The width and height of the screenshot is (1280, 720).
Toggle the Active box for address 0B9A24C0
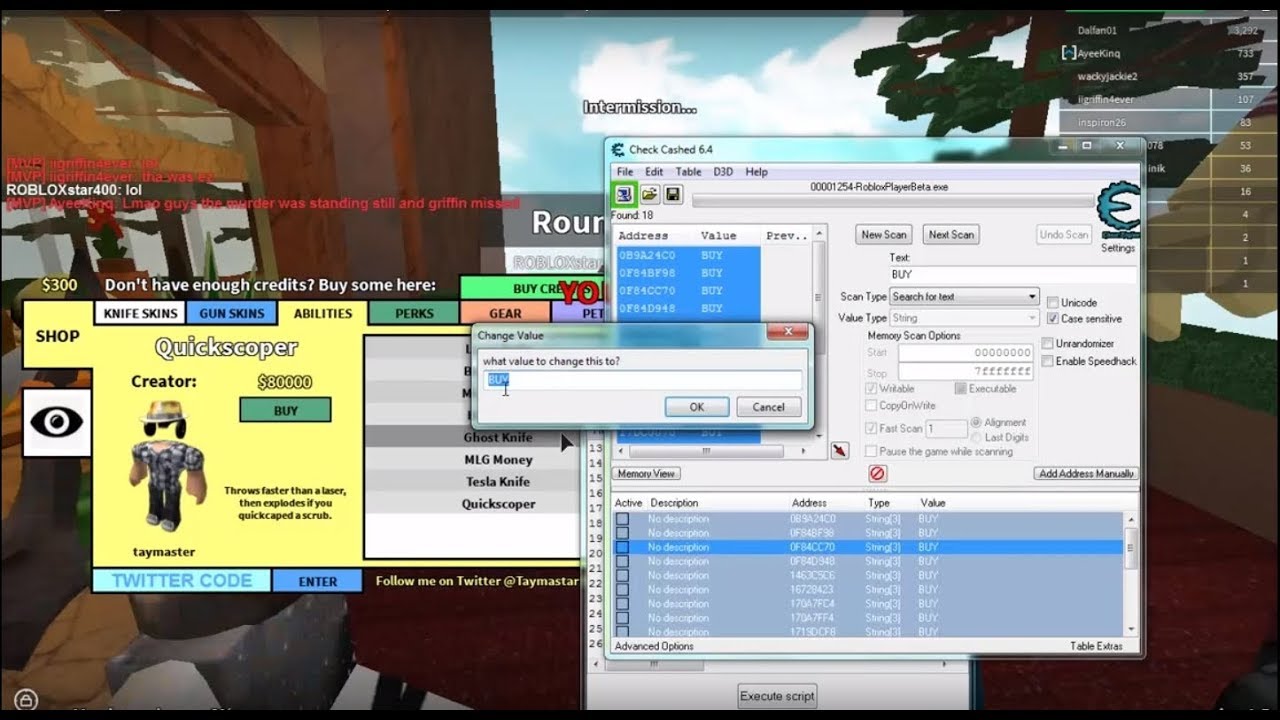(622, 519)
